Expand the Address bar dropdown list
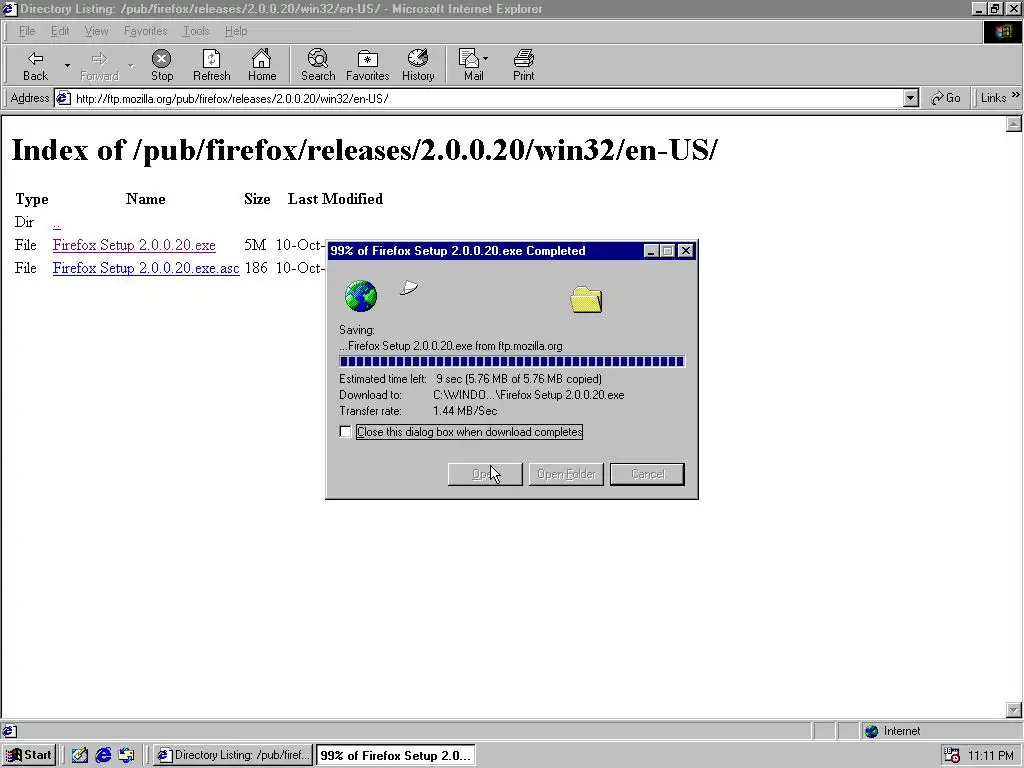The image size is (1024, 768). pyautogui.click(x=911, y=99)
